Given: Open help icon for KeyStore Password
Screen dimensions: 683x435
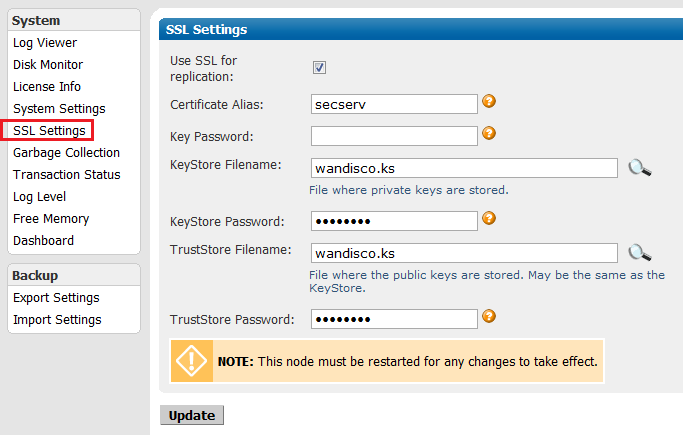Looking at the screenshot, I should coord(489,218).
